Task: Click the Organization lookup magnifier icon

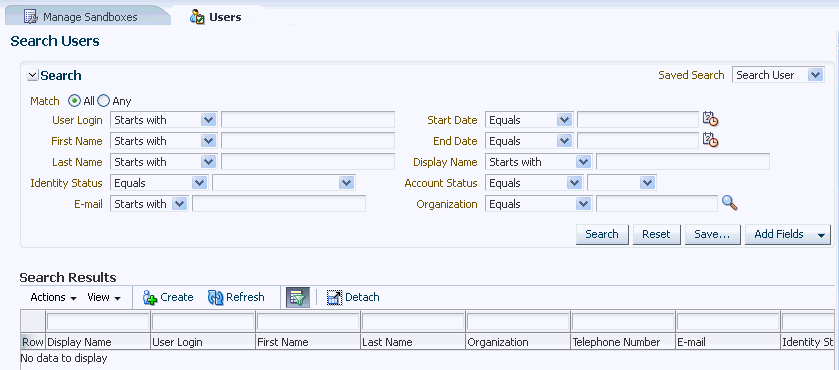Action: [730, 203]
